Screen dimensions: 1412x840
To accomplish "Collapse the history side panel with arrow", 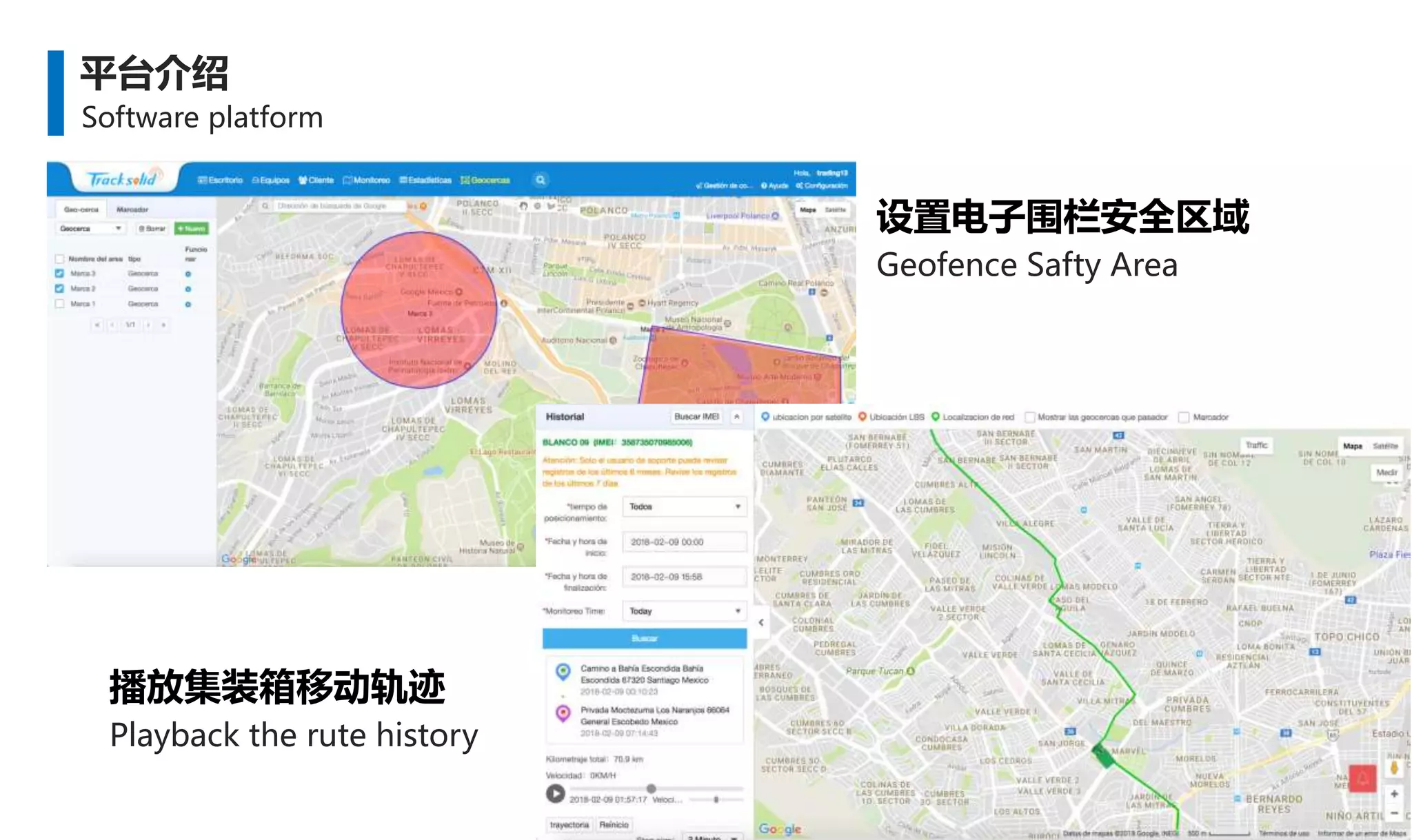I will (x=761, y=622).
